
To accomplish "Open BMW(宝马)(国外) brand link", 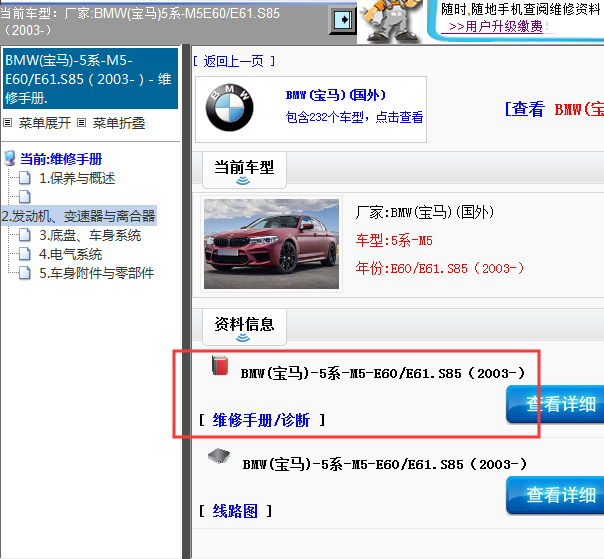I will [x=336, y=95].
